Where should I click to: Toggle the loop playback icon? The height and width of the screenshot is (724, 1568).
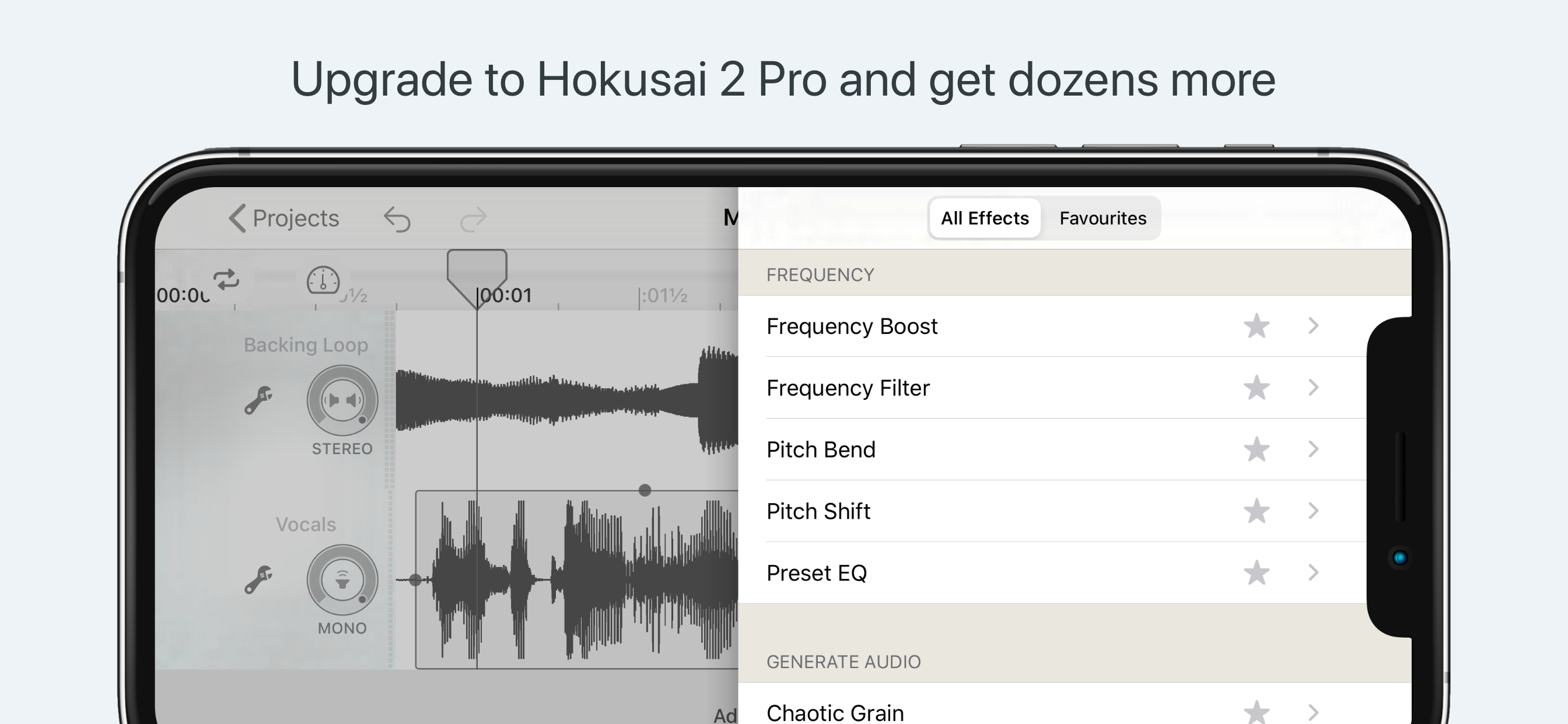[x=226, y=279]
